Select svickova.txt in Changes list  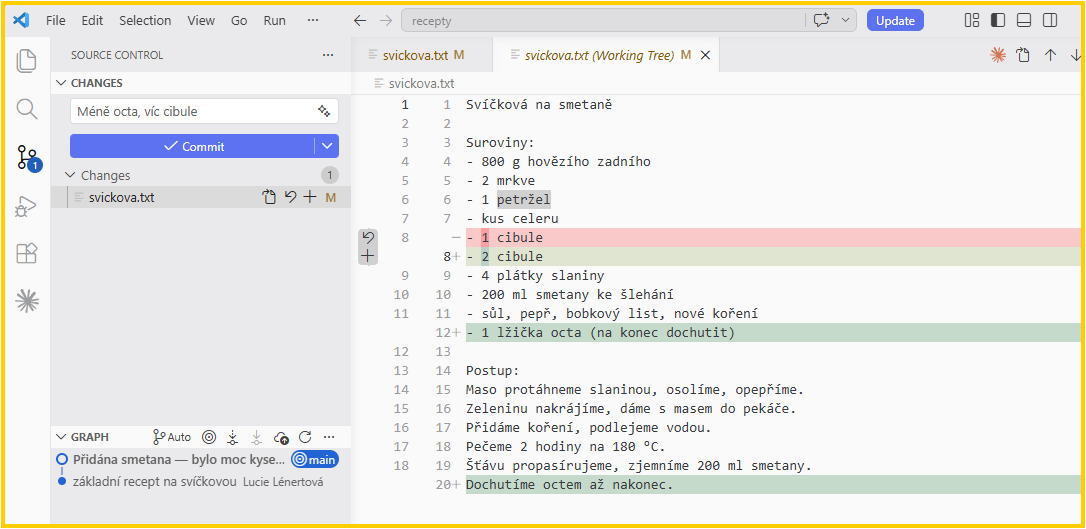click(201, 197)
